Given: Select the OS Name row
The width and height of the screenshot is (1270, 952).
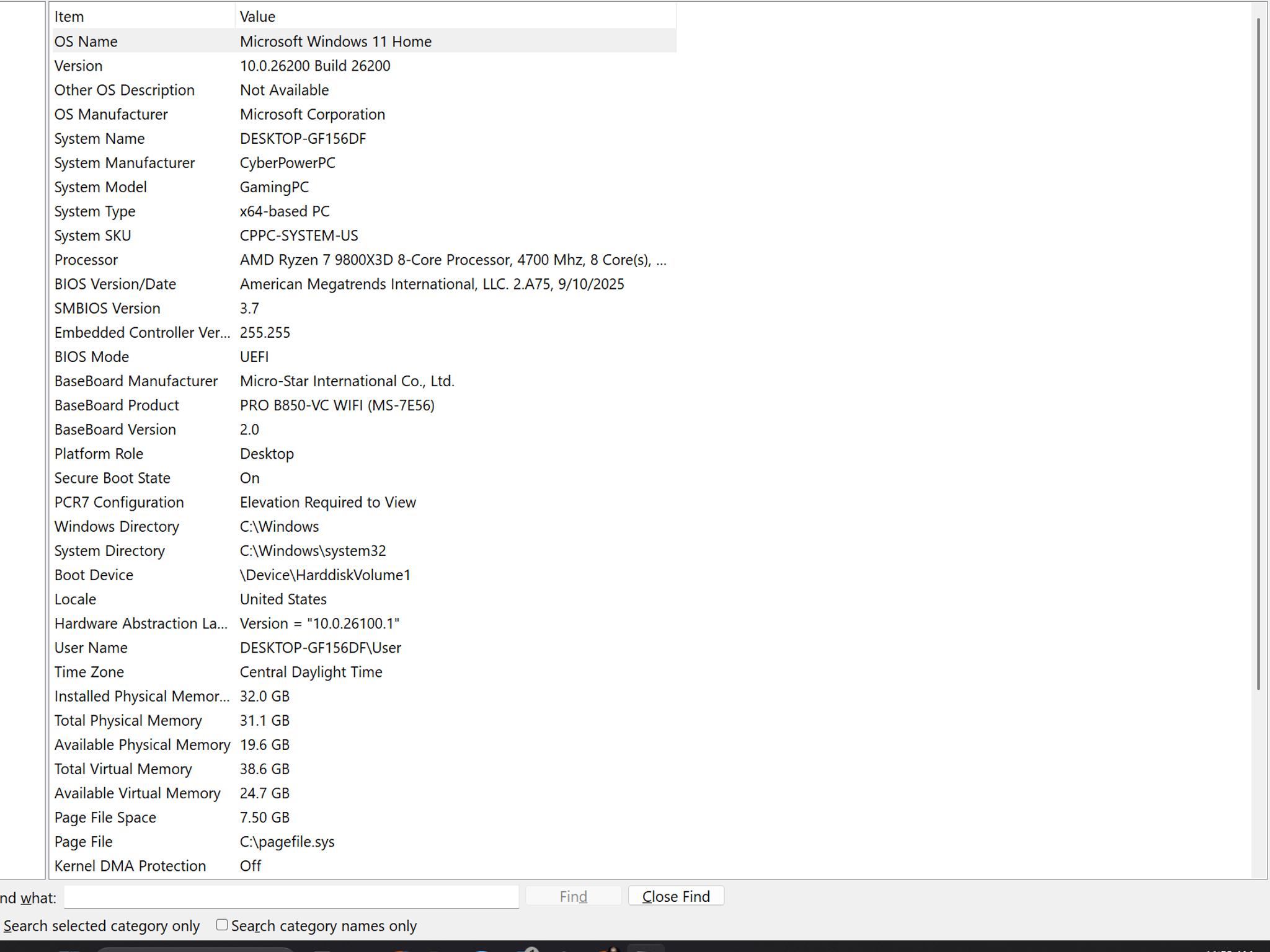Looking at the screenshot, I should pyautogui.click(x=365, y=41).
